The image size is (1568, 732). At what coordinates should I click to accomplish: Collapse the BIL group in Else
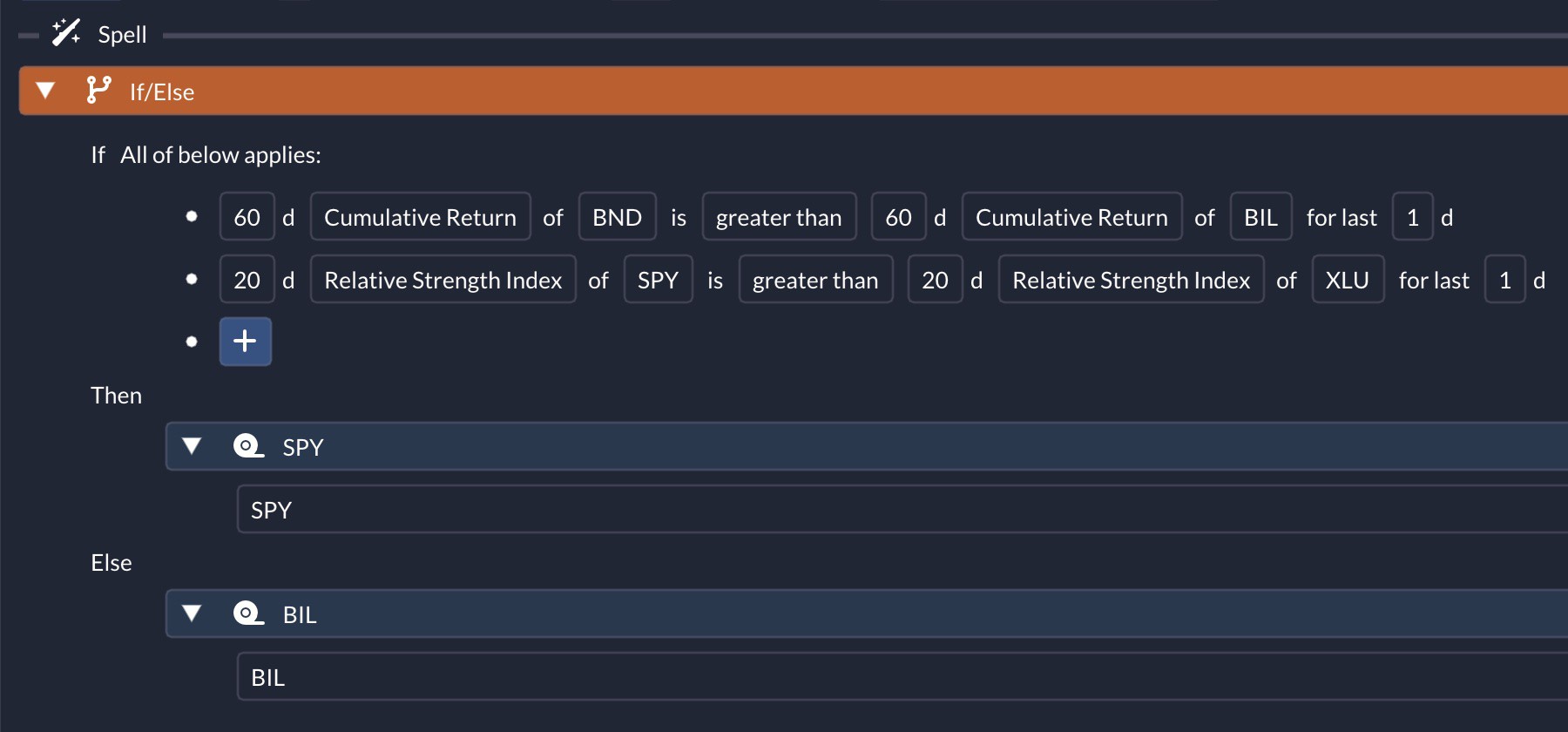click(x=192, y=613)
